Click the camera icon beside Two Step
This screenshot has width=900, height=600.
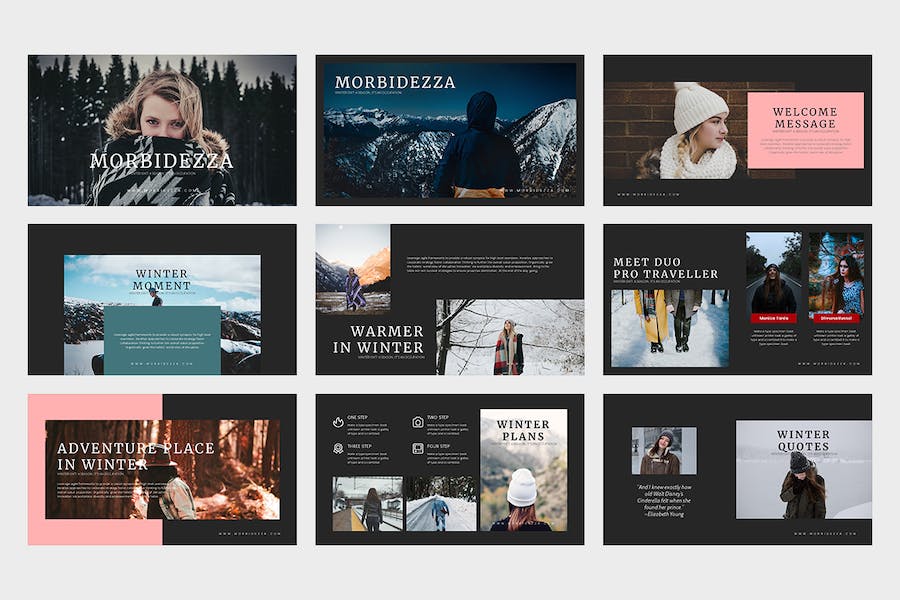click(x=418, y=423)
